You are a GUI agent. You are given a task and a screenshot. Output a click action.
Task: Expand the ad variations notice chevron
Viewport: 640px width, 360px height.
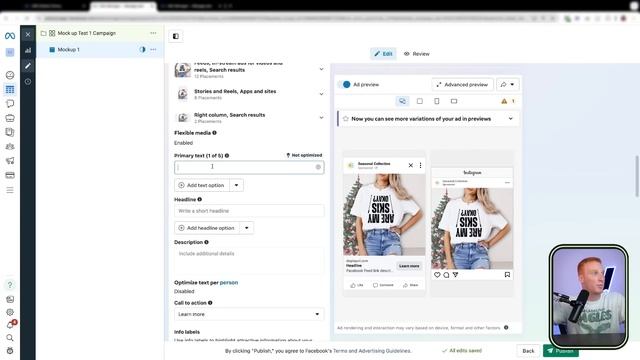[x=511, y=119]
